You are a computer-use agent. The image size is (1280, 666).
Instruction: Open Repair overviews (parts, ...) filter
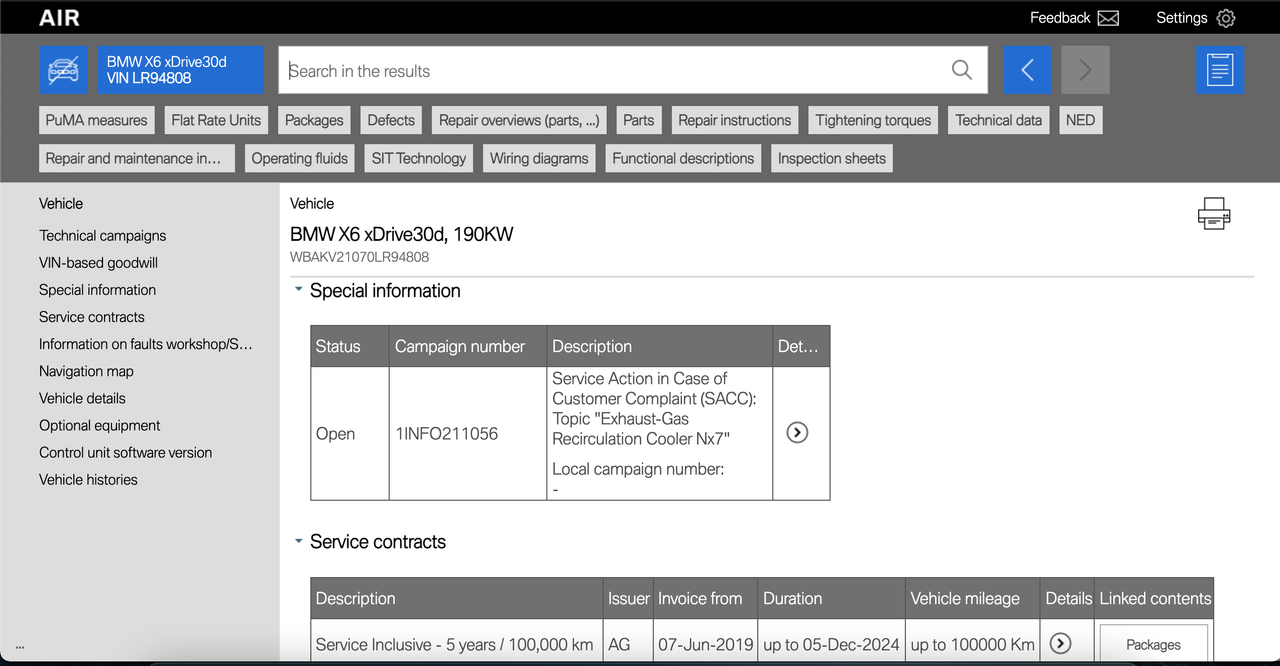tap(519, 120)
